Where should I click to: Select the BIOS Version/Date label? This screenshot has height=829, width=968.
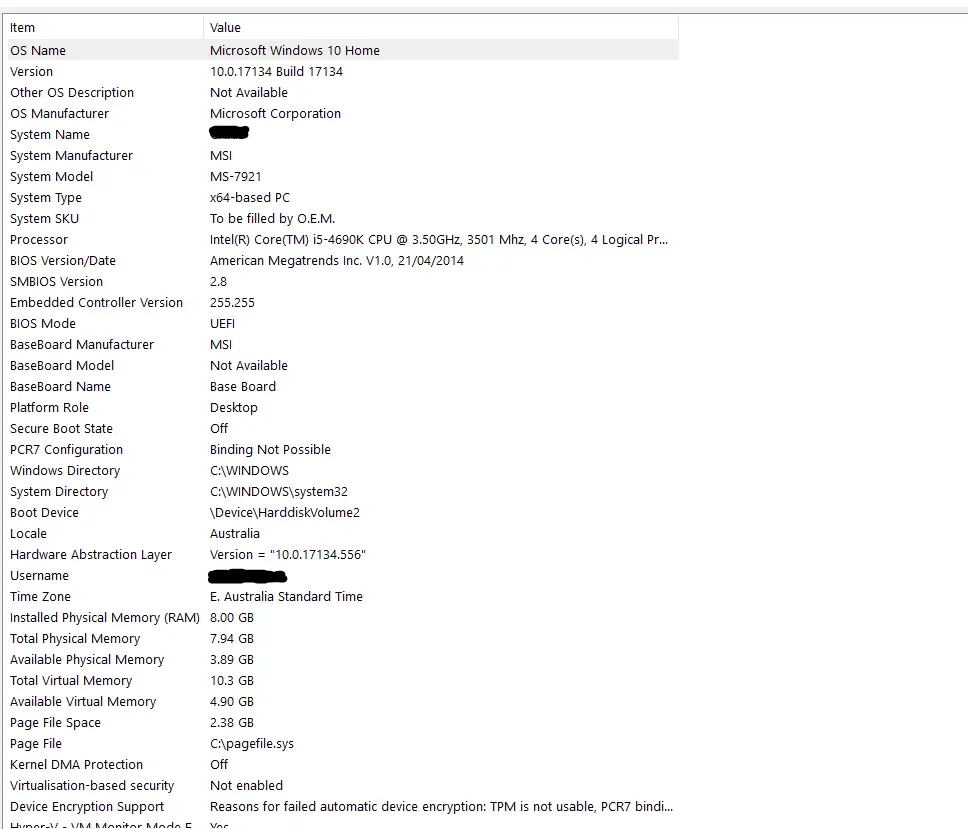coord(63,260)
